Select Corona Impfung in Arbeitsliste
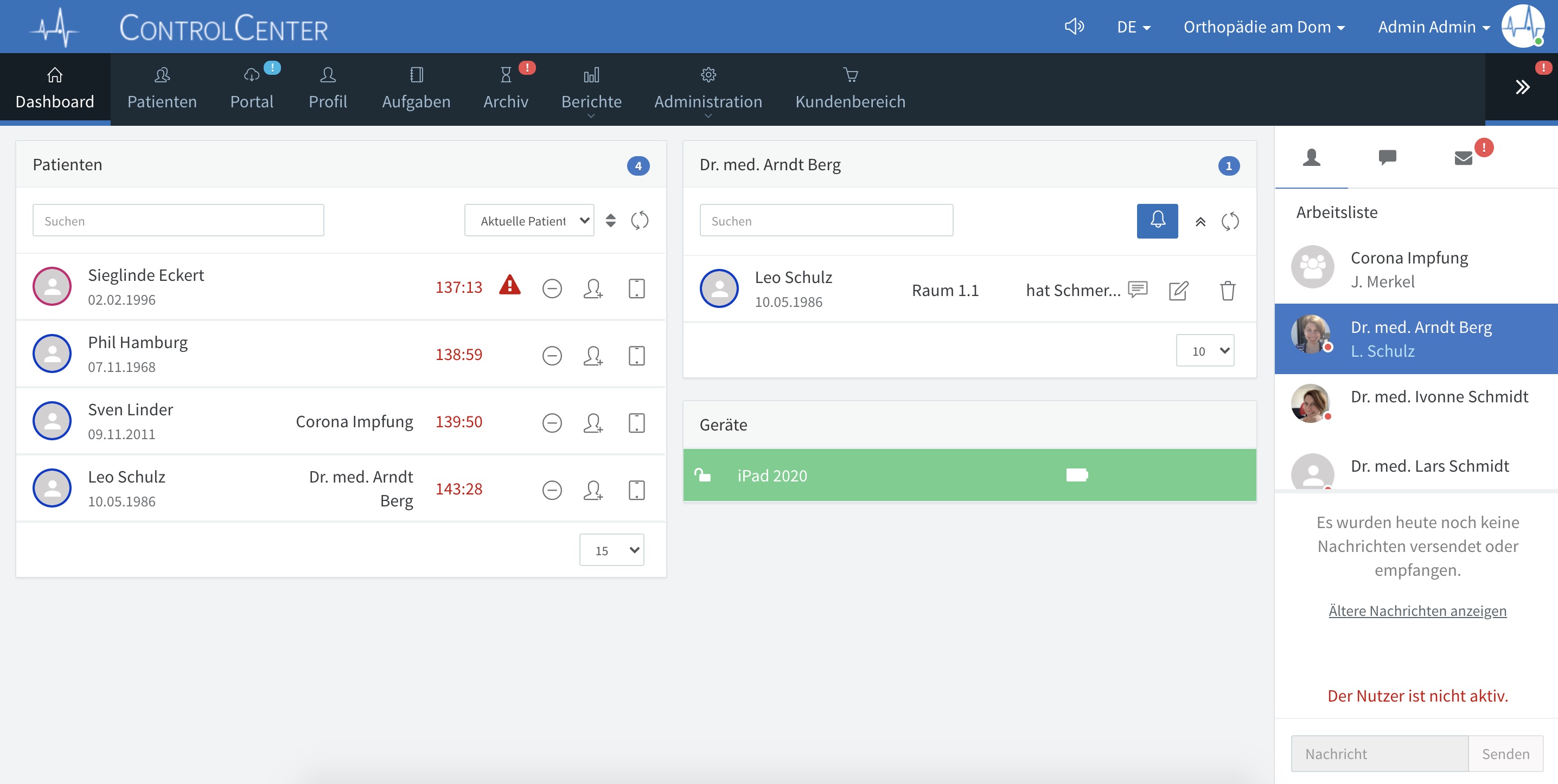Viewport: 1558px width, 784px height. click(1416, 269)
